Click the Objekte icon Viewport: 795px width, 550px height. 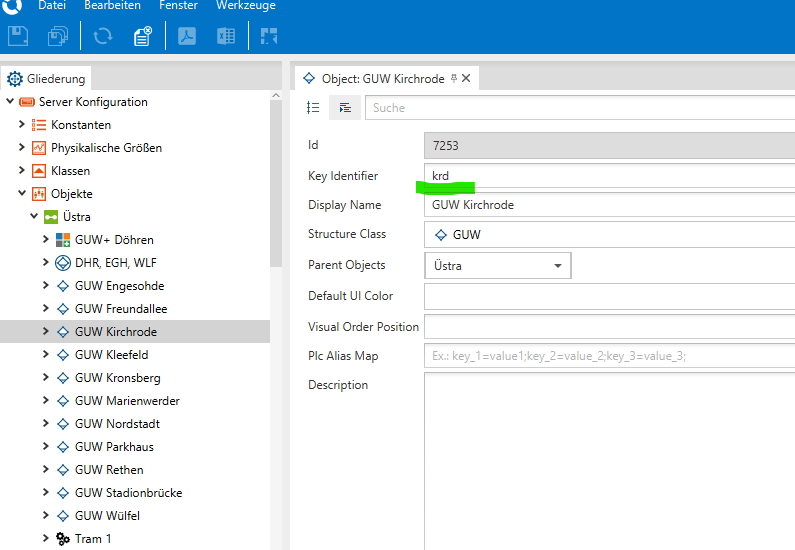point(39,194)
